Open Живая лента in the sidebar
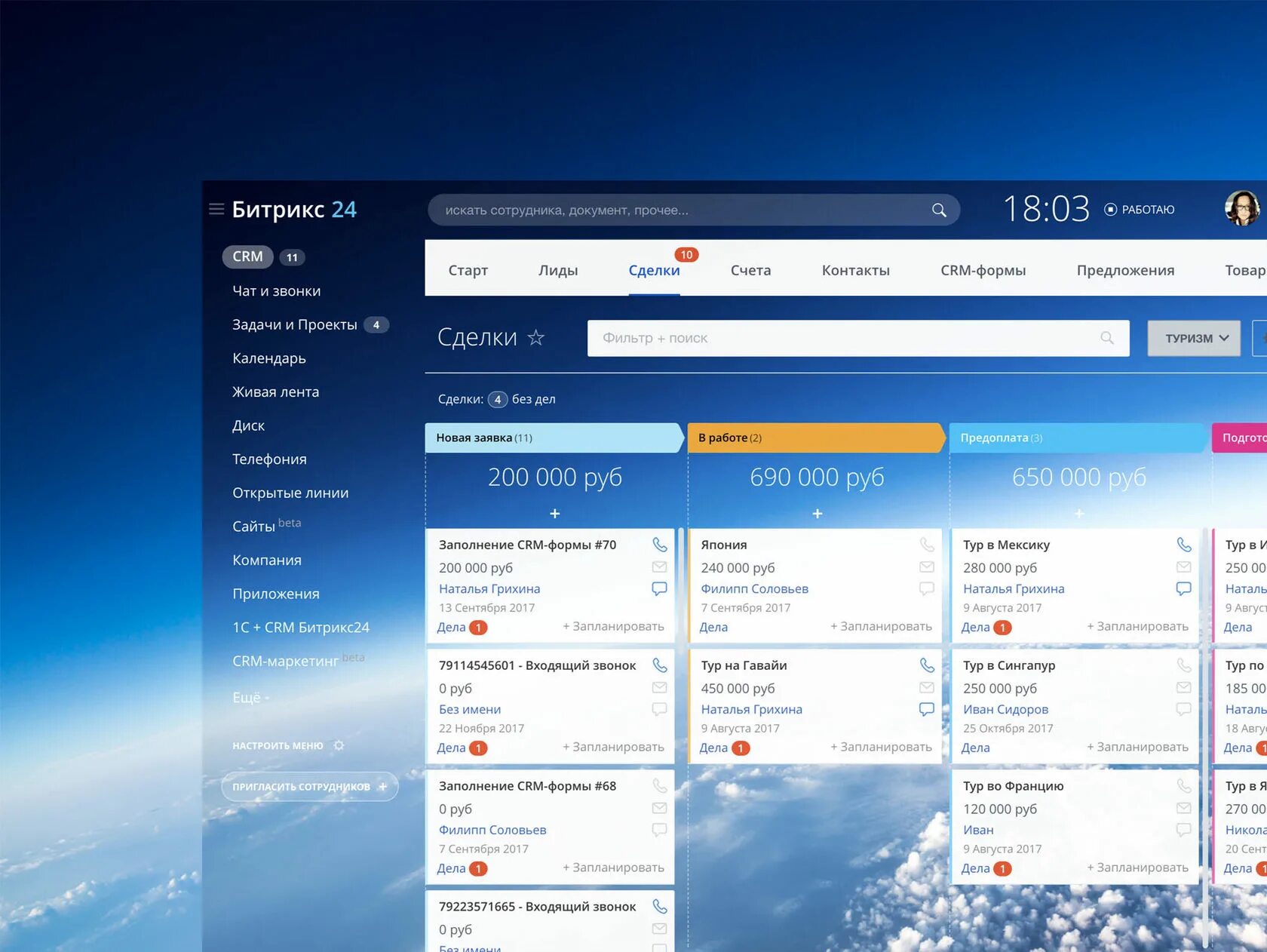Image resolution: width=1267 pixels, height=952 pixels. 275,392
